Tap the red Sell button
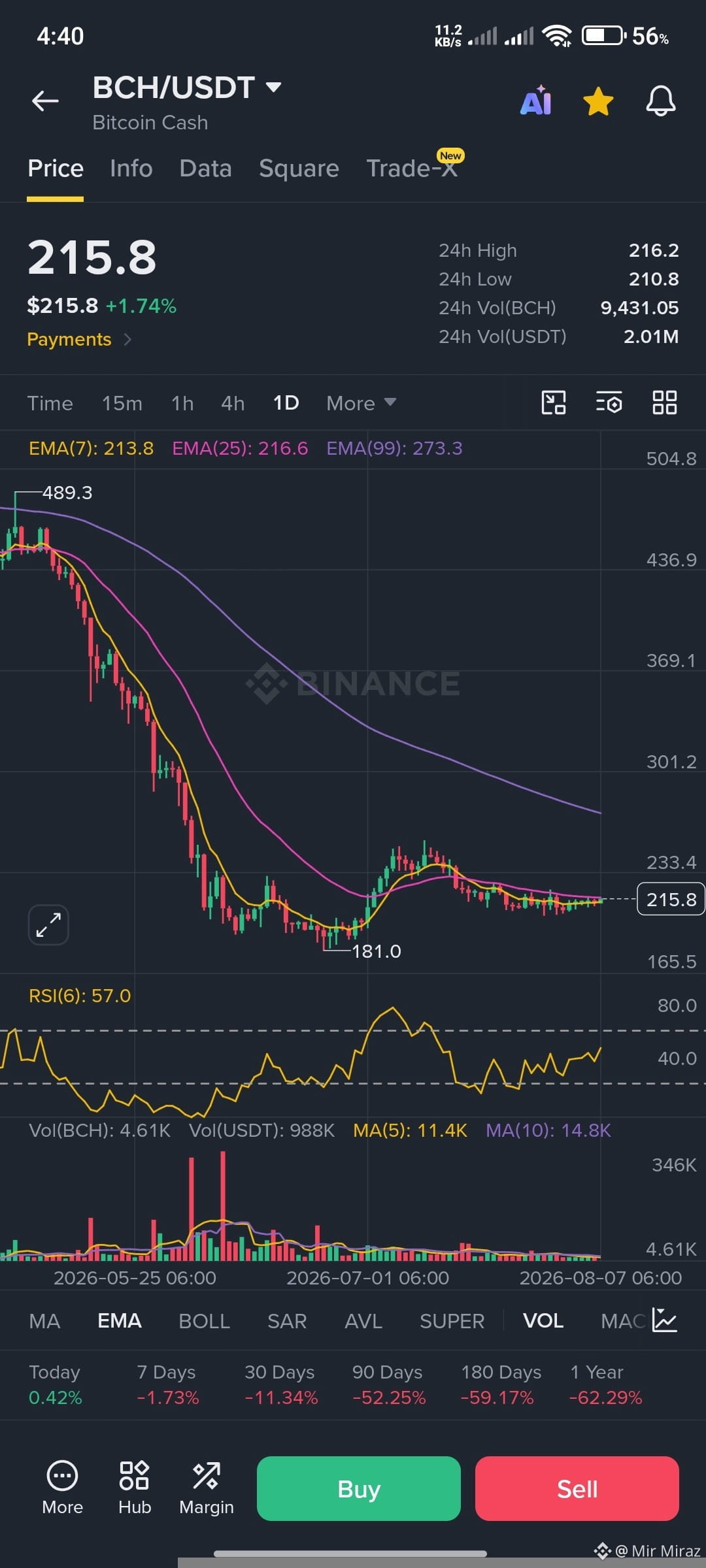Viewport: 706px width, 1568px height. (x=577, y=1489)
